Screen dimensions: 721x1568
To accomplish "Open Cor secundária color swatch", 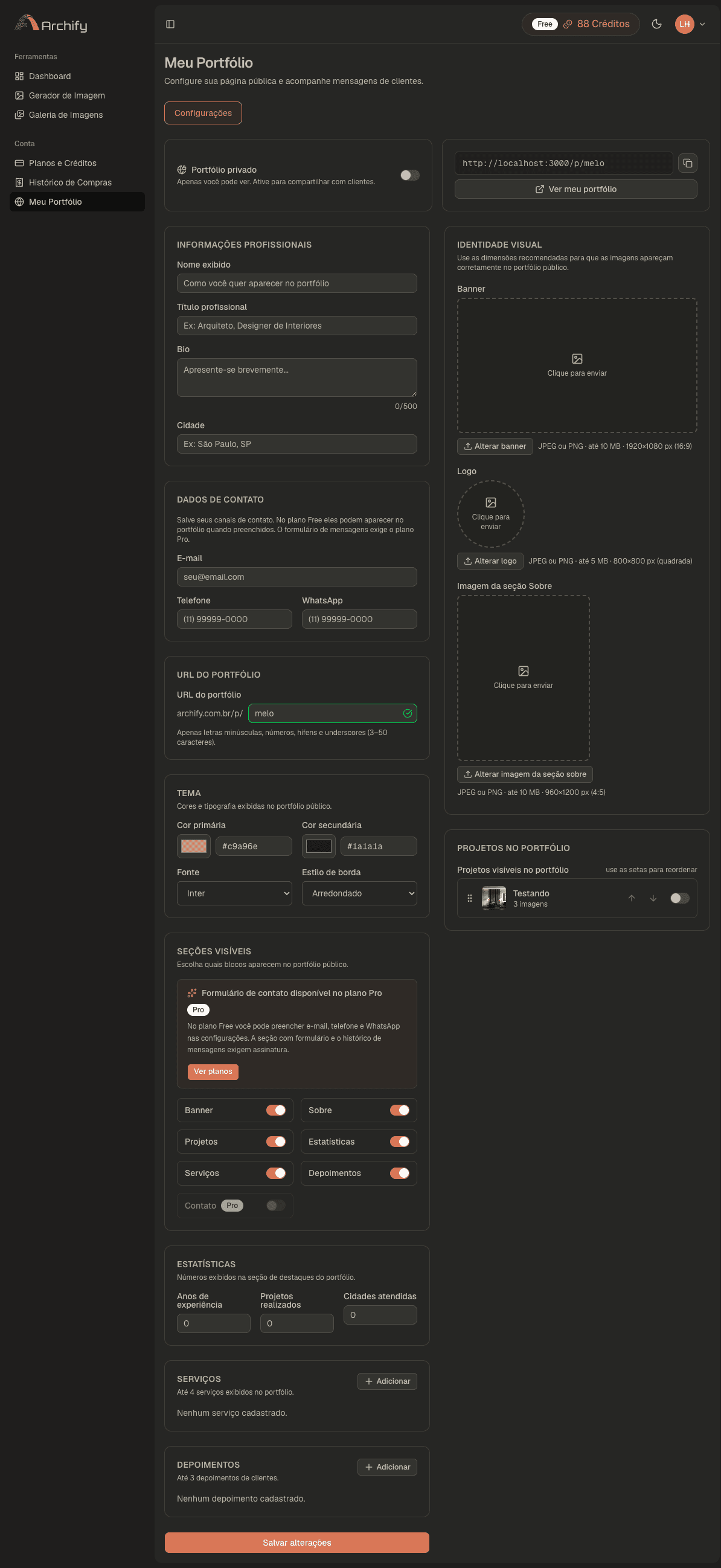I will pos(319,847).
